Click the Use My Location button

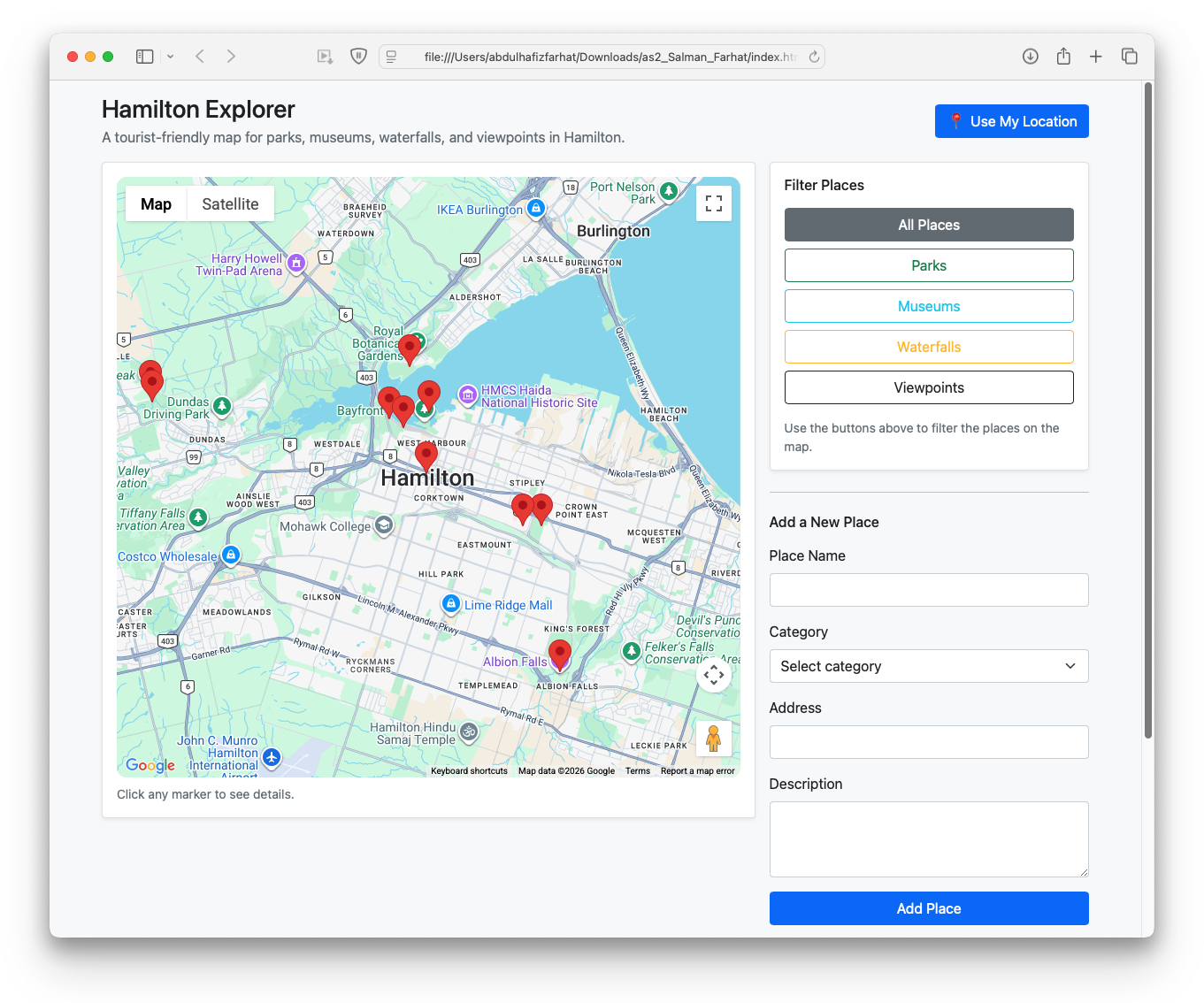point(1011,120)
